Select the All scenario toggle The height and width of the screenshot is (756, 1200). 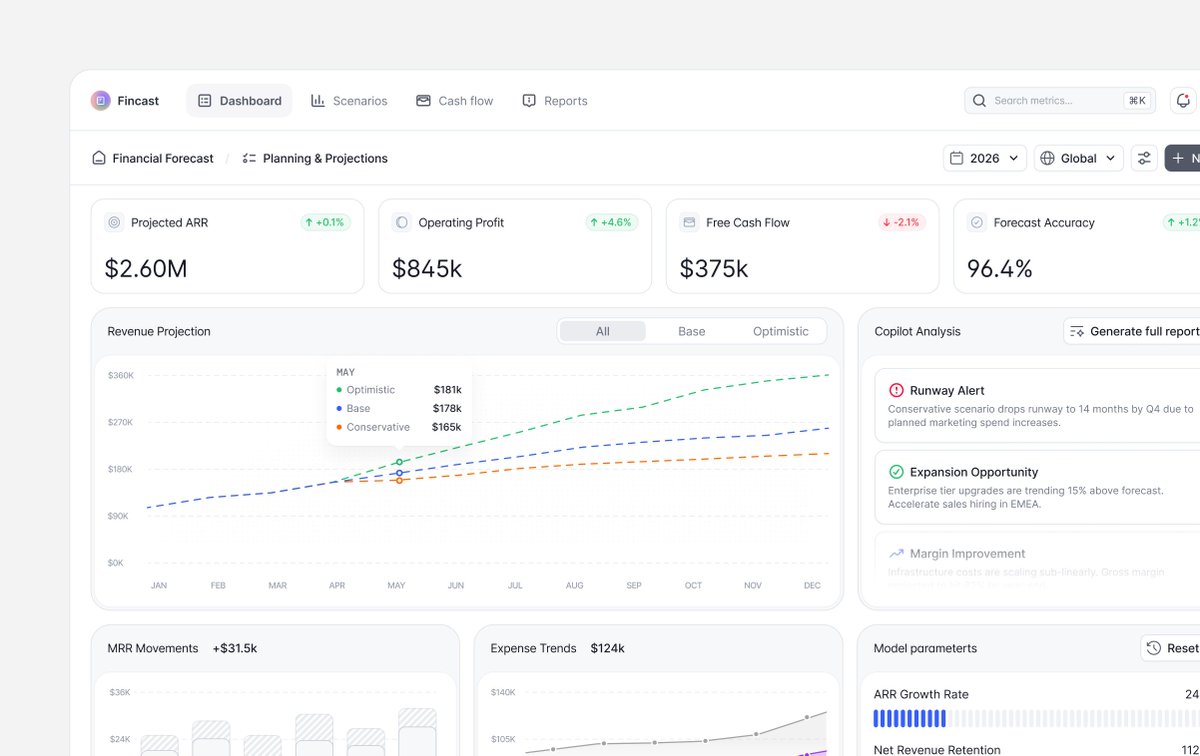(x=602, y=331)
